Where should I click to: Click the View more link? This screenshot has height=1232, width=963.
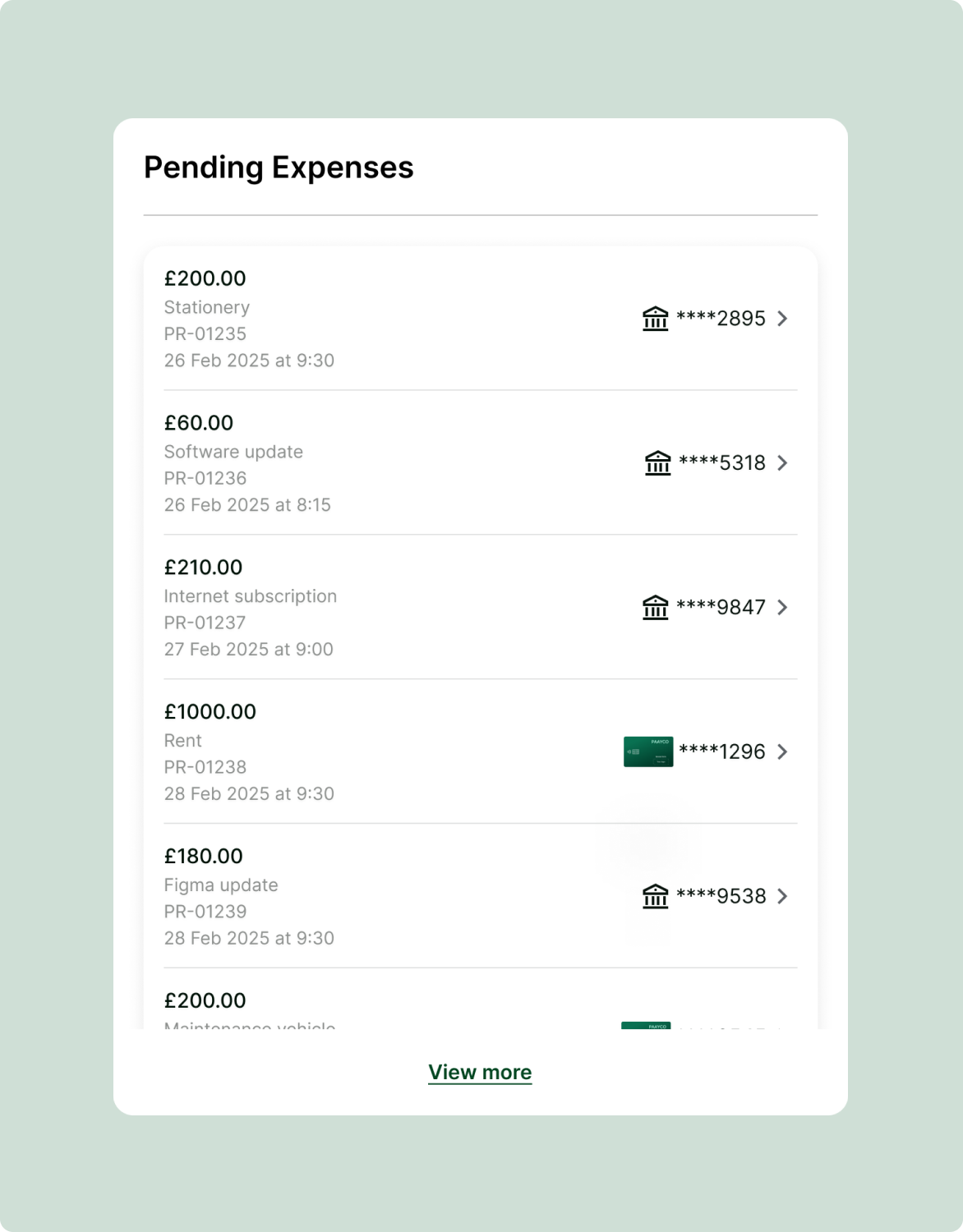point(480,1073)
